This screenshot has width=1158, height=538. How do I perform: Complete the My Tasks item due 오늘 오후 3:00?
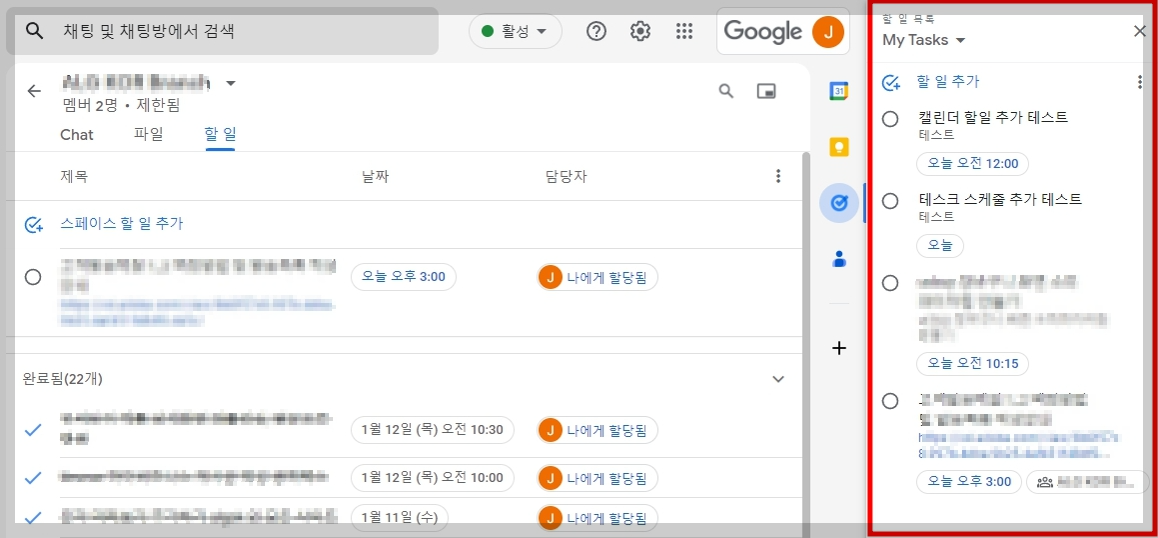tap(891, 401)
